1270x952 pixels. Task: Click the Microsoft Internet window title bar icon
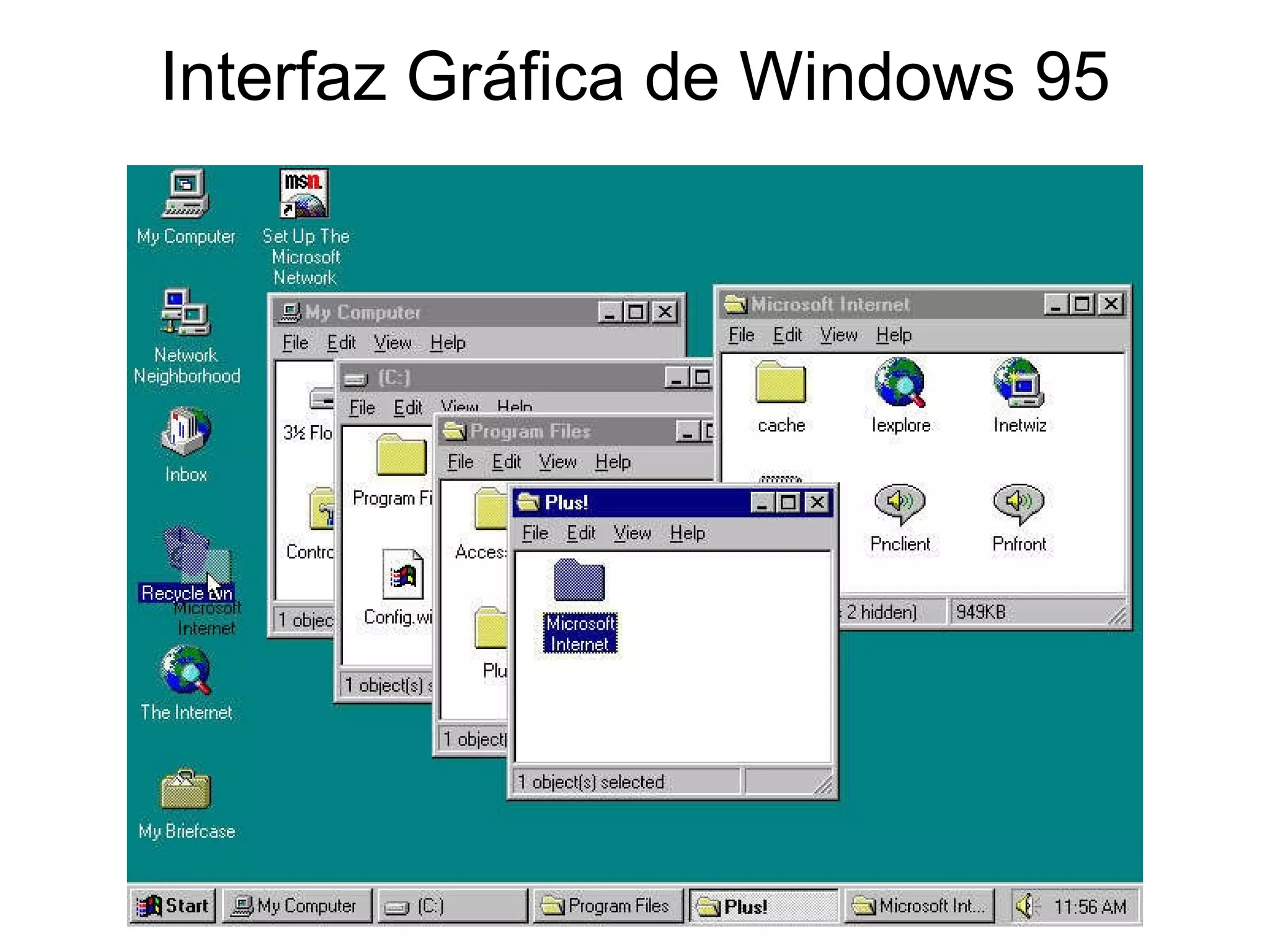point(736,304)
